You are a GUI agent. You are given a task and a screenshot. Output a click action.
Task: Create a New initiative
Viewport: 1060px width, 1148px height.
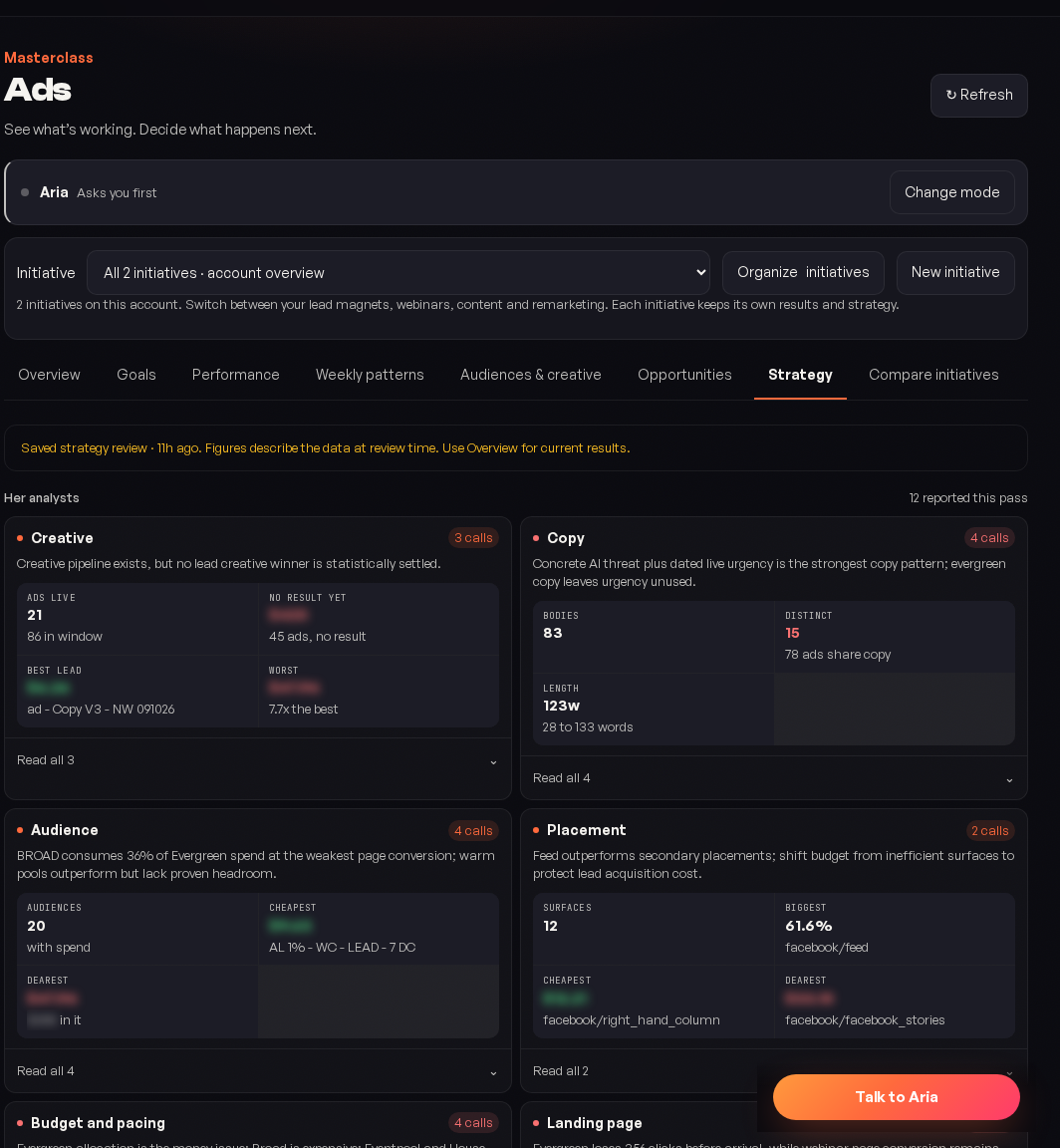point(955,272)
